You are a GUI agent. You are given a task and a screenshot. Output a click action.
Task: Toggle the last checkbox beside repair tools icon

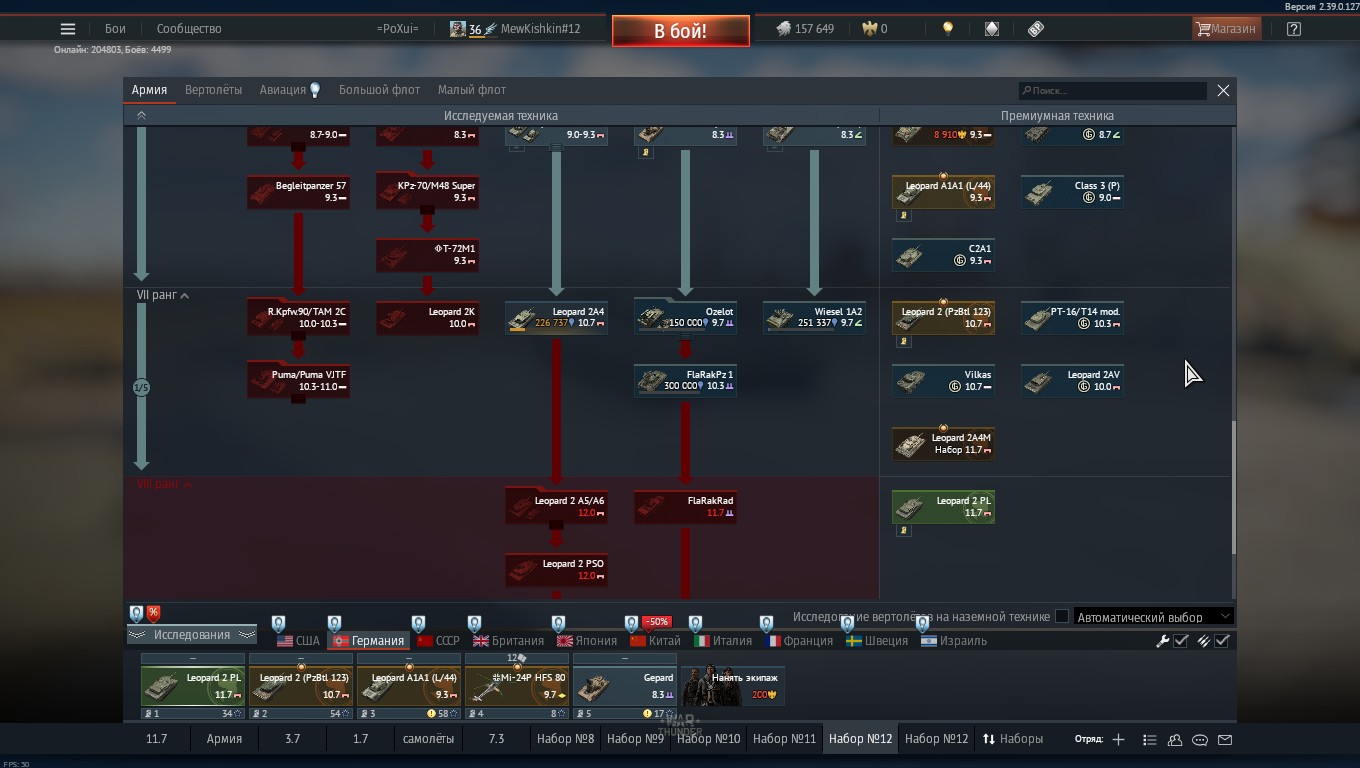(x=1222, y=641)
